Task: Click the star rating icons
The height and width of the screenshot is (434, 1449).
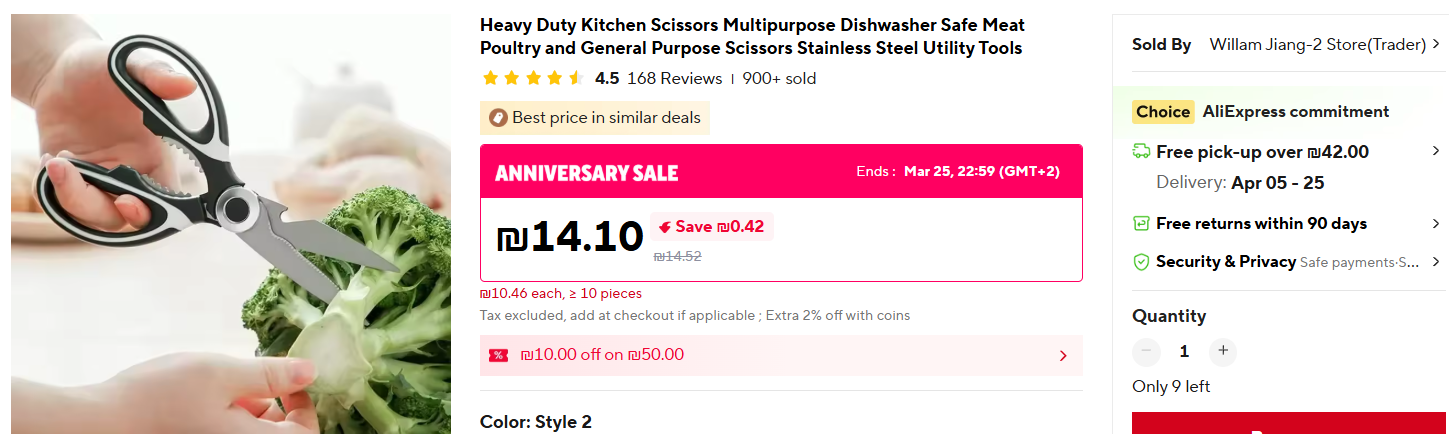Action: pyautogui.click(x=532, y=78)
